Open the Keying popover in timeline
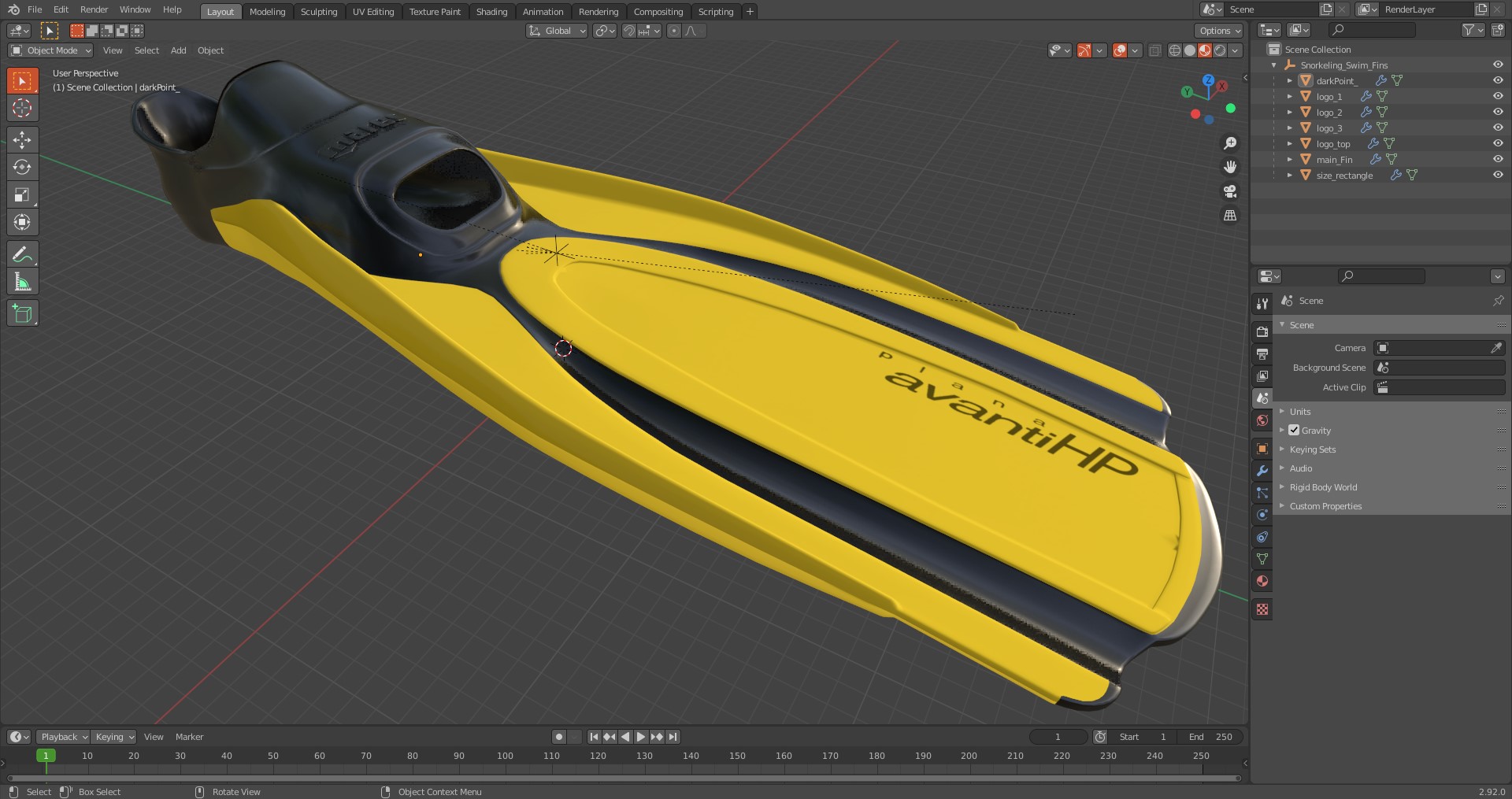 tap(114, 737)
